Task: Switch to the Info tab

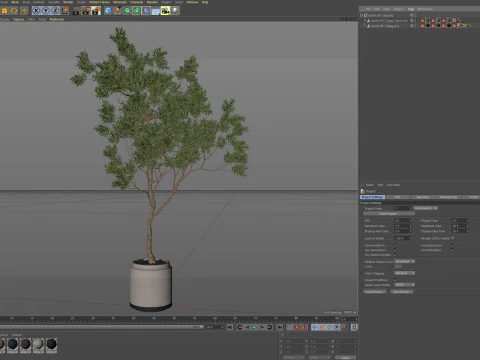Action: click(x=398, y=197)
